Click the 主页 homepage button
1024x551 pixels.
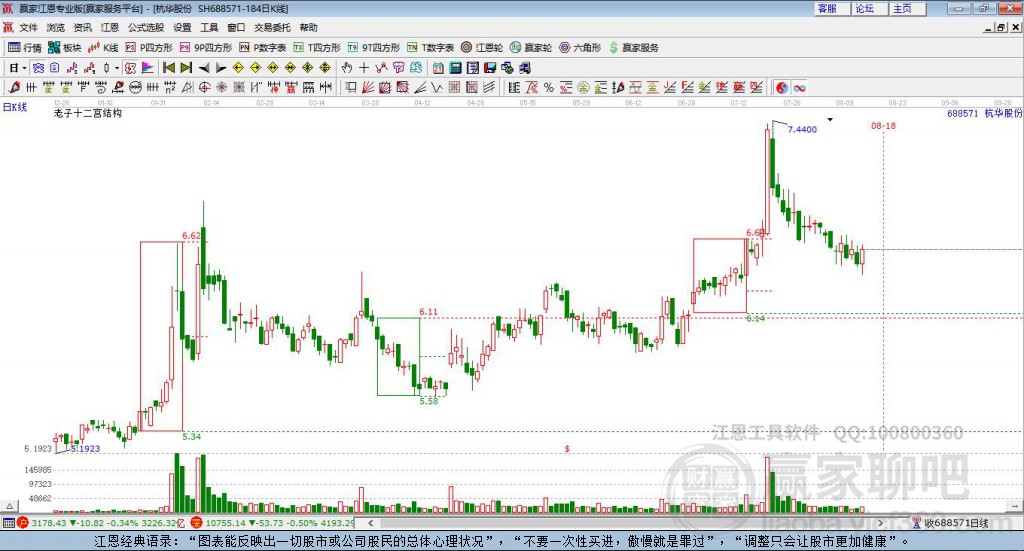point(907,8)
